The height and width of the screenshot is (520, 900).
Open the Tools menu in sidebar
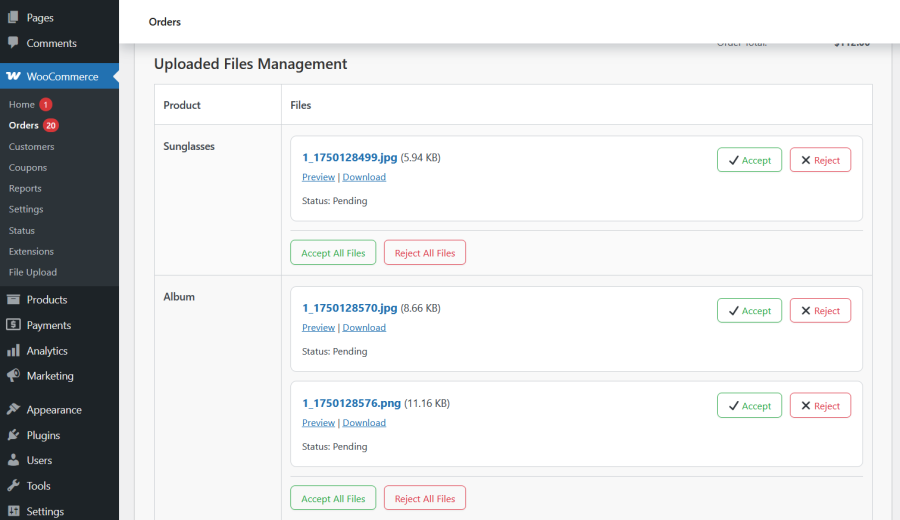[38, 486]
